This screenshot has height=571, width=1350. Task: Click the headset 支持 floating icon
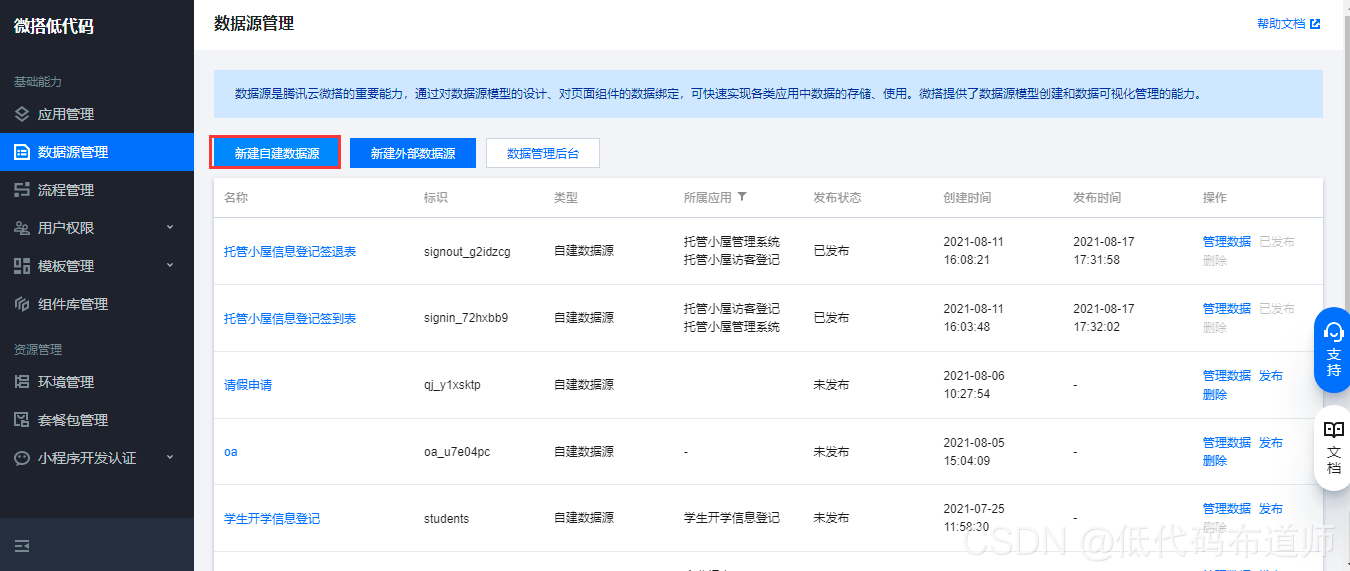pyautogui.click(x=1333, y=331)
